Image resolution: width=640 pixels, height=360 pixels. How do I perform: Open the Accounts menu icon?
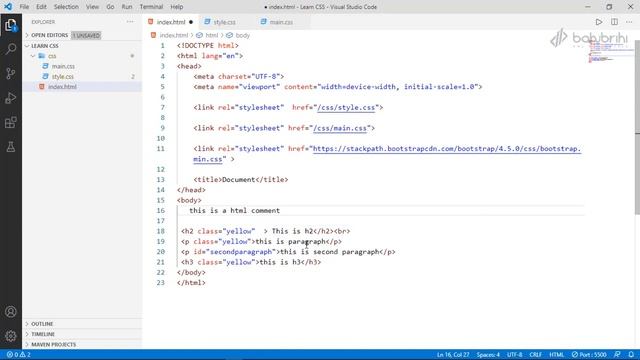(11, 312)
